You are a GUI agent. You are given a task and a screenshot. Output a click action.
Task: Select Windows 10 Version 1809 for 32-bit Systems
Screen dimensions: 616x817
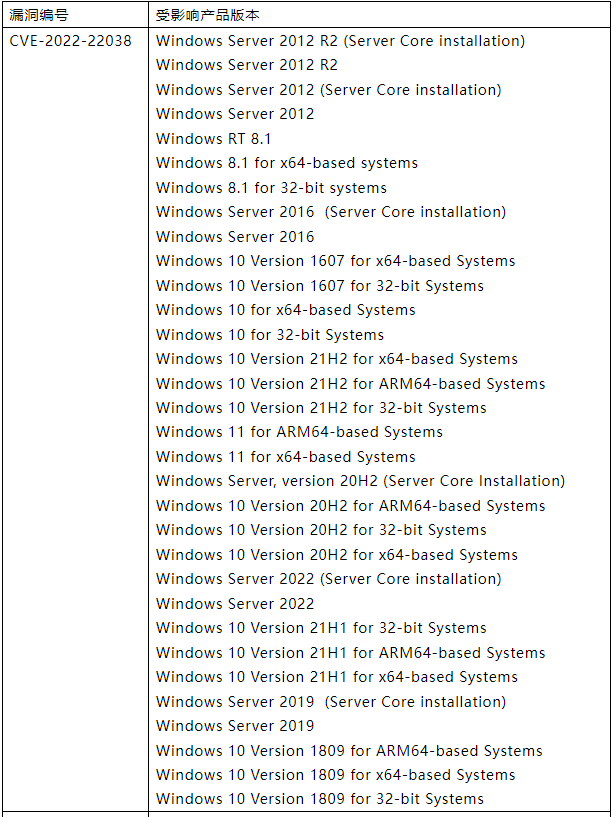point(320,799)
